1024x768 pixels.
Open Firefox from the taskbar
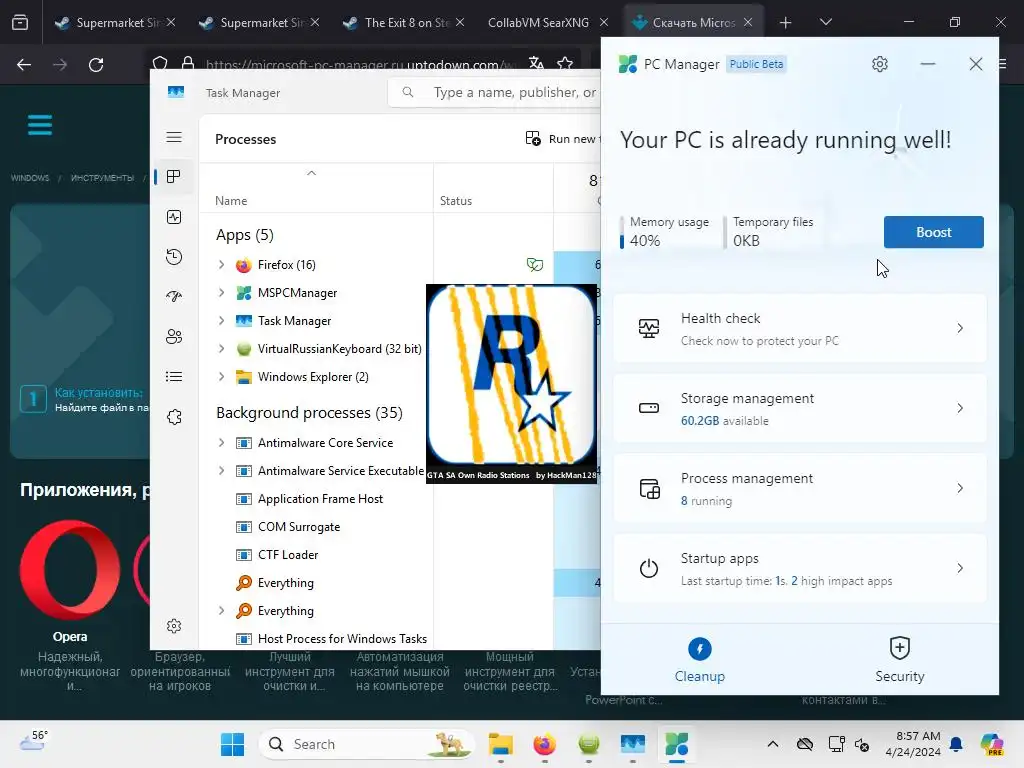(x=545, y=744)
